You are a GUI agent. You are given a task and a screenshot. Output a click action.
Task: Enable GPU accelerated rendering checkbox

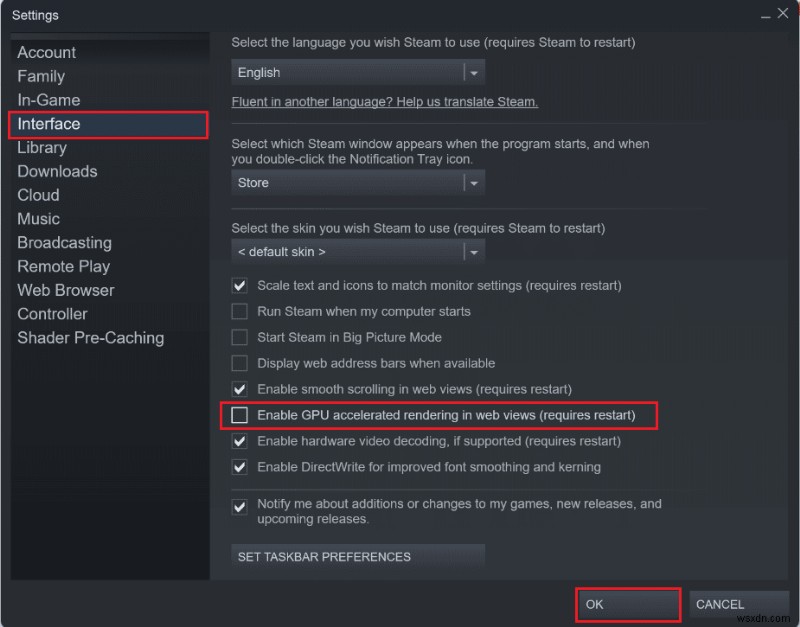pos(240,415)
